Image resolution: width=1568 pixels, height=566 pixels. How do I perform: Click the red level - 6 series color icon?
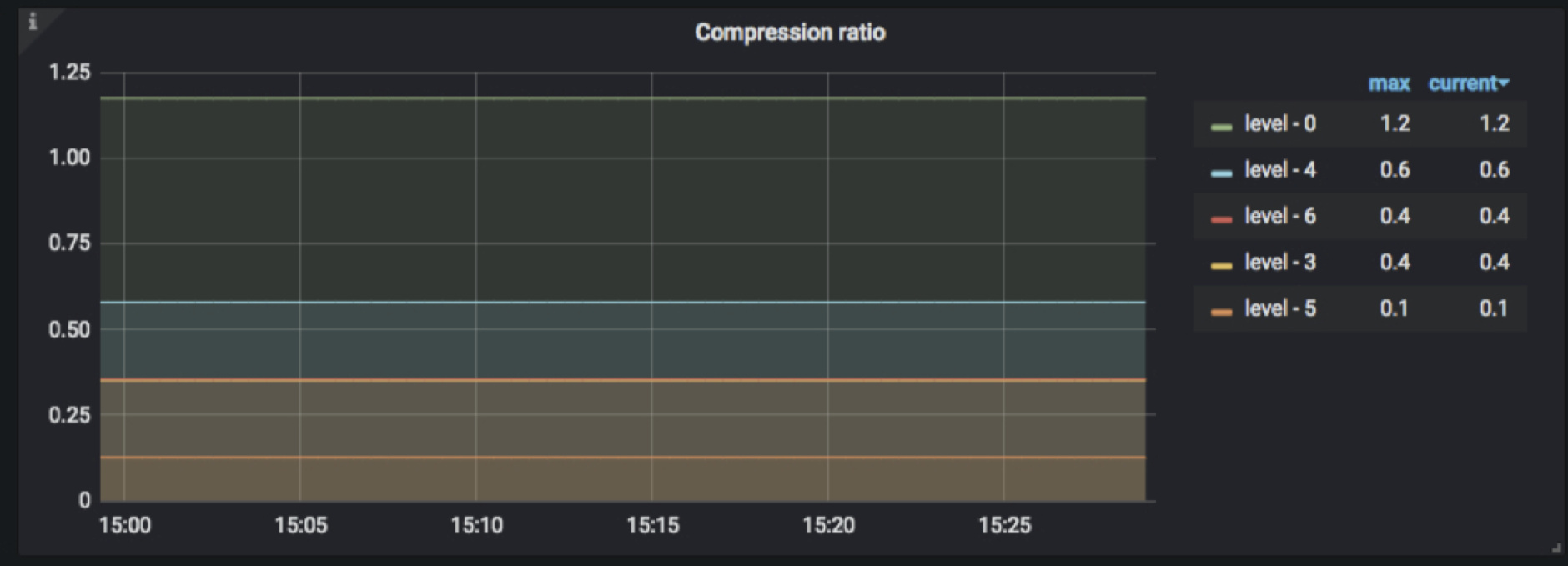[1221, 219]
